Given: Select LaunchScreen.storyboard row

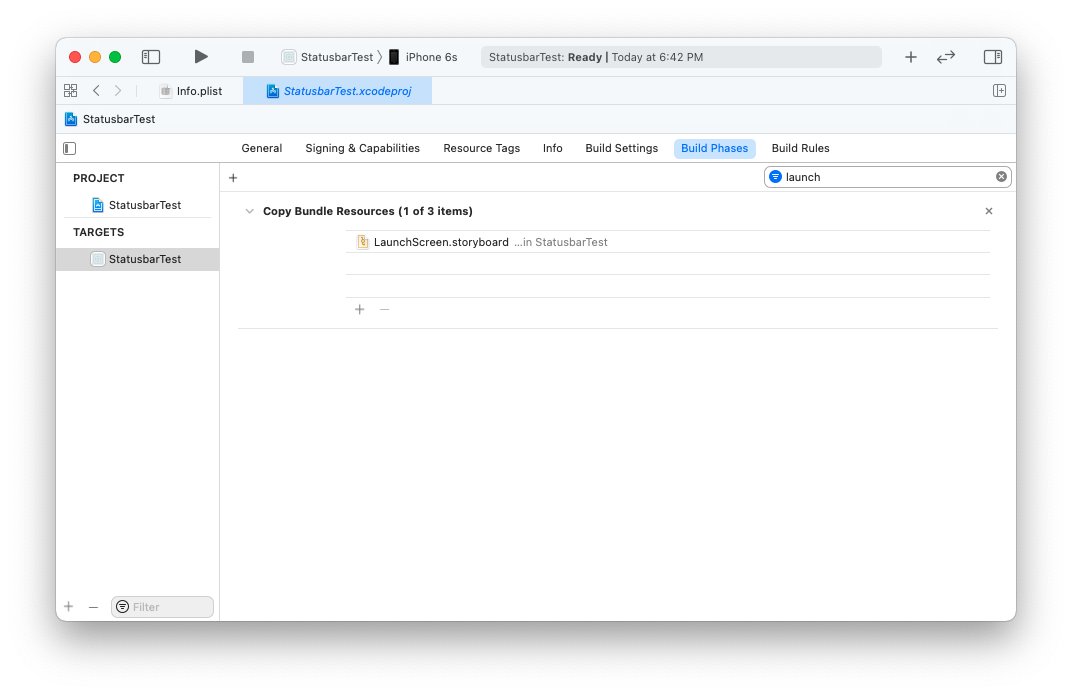Looking at the screenshot, I should tap(668, 242).
